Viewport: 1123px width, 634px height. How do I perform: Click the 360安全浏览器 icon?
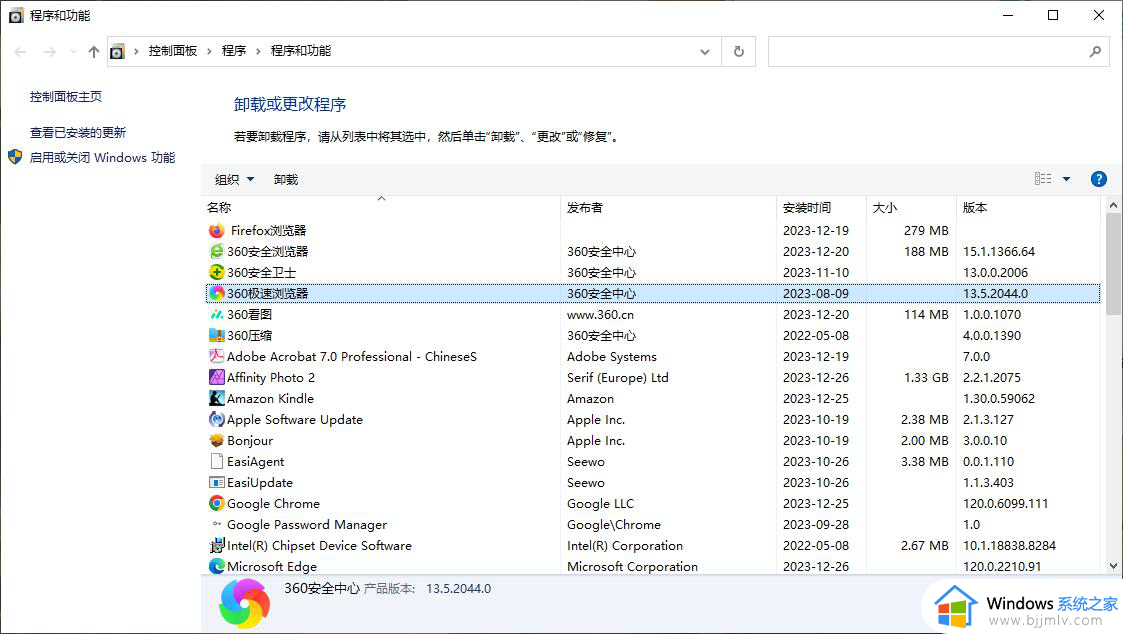pyautogui.click(x=216, y=251)
